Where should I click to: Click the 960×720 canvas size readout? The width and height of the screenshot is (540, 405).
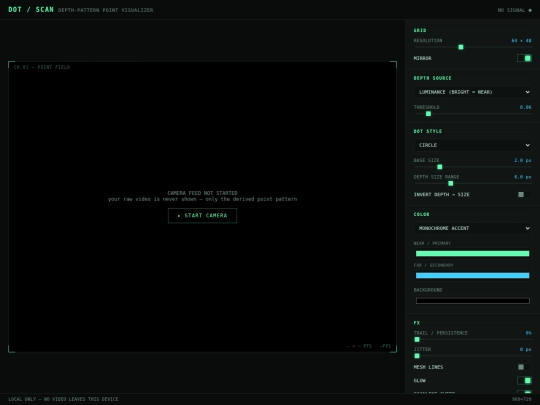[x=521, y=399]
